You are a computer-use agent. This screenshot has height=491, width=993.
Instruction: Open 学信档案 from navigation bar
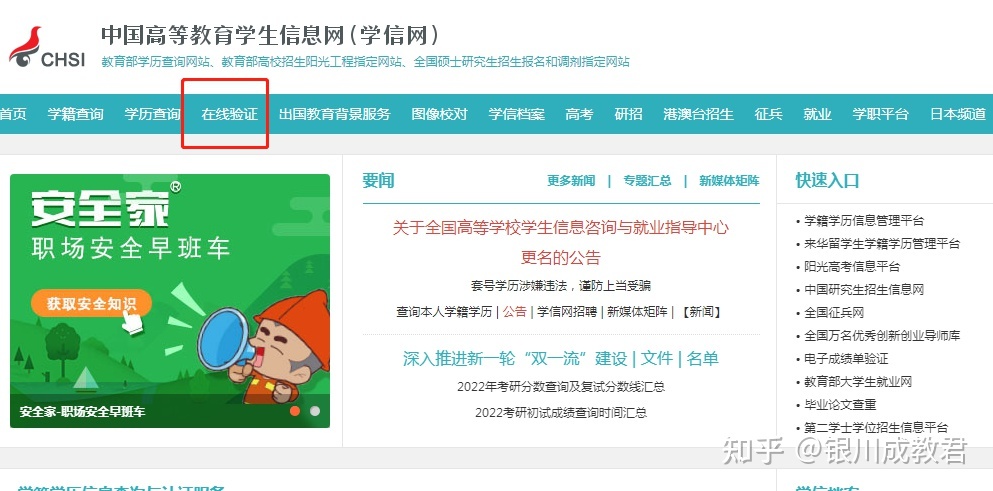516,114
